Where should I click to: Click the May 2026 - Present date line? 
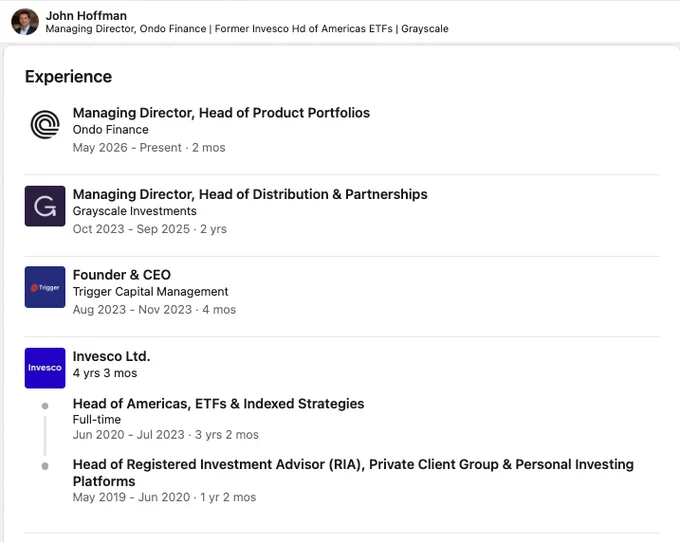pyautogui.click(x=149, y=148)
